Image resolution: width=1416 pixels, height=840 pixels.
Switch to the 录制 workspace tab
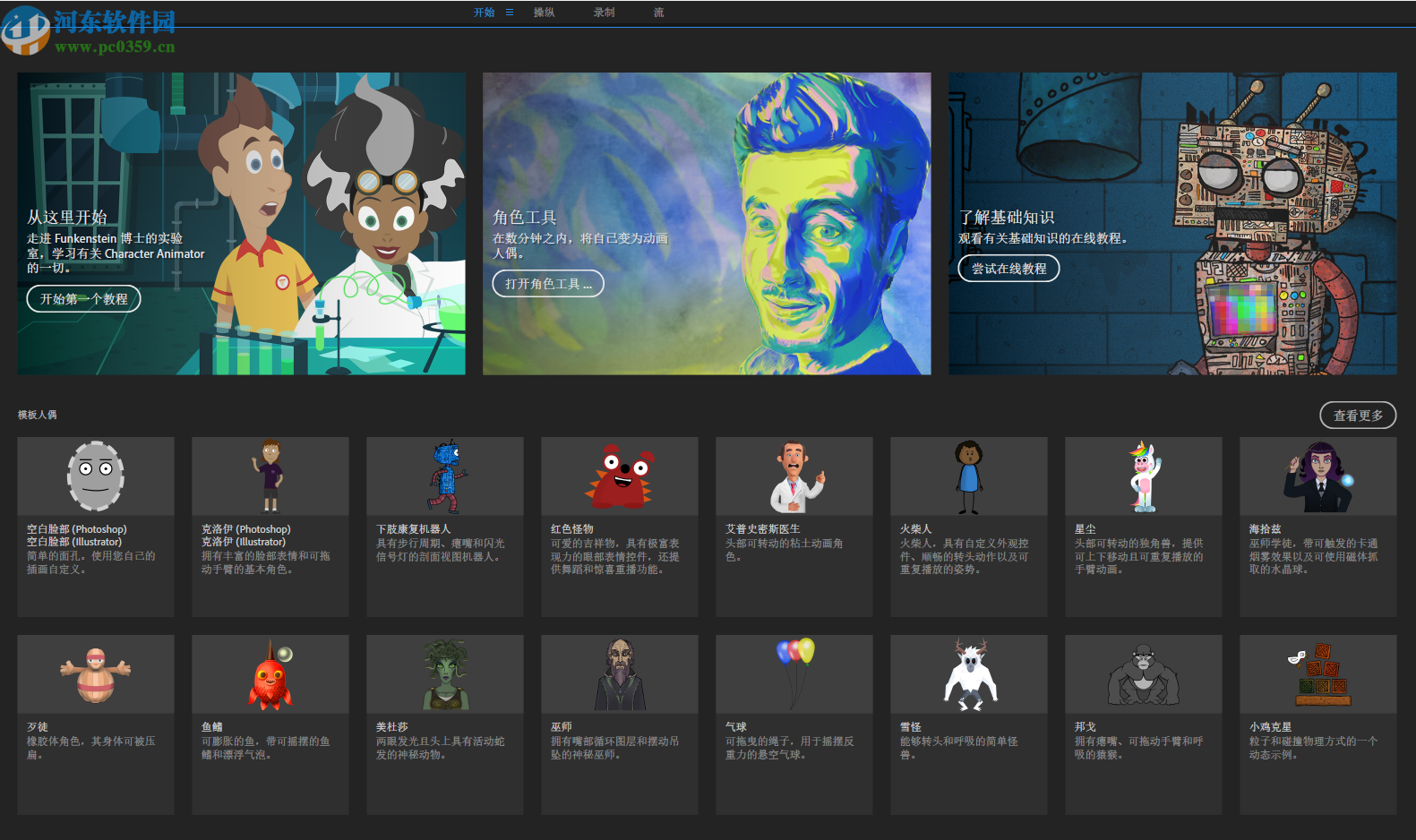(x=604, y=13)
